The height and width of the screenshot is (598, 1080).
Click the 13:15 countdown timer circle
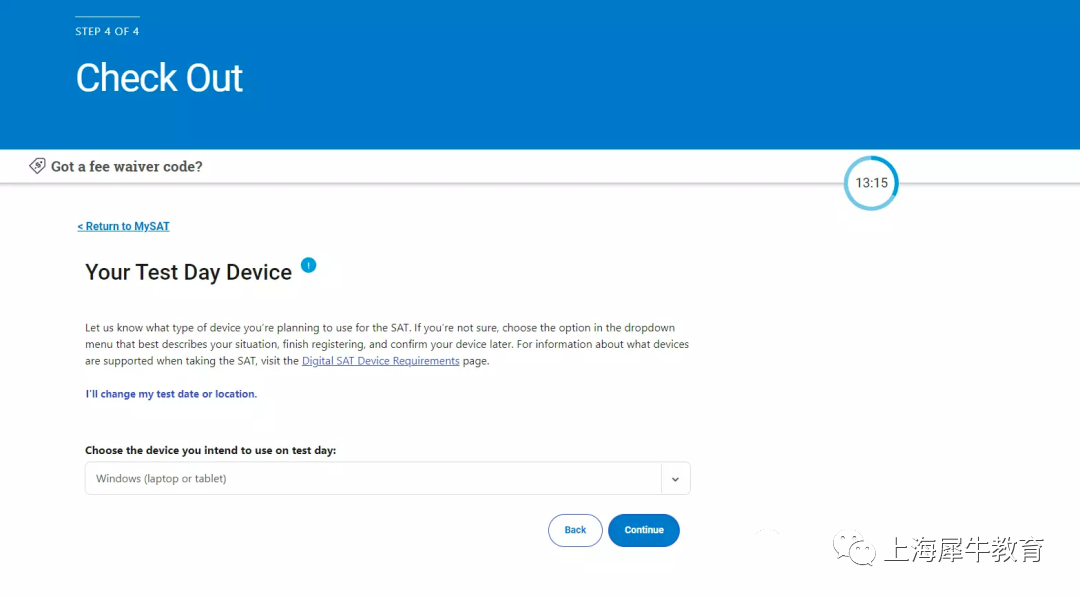pos(871,183)
